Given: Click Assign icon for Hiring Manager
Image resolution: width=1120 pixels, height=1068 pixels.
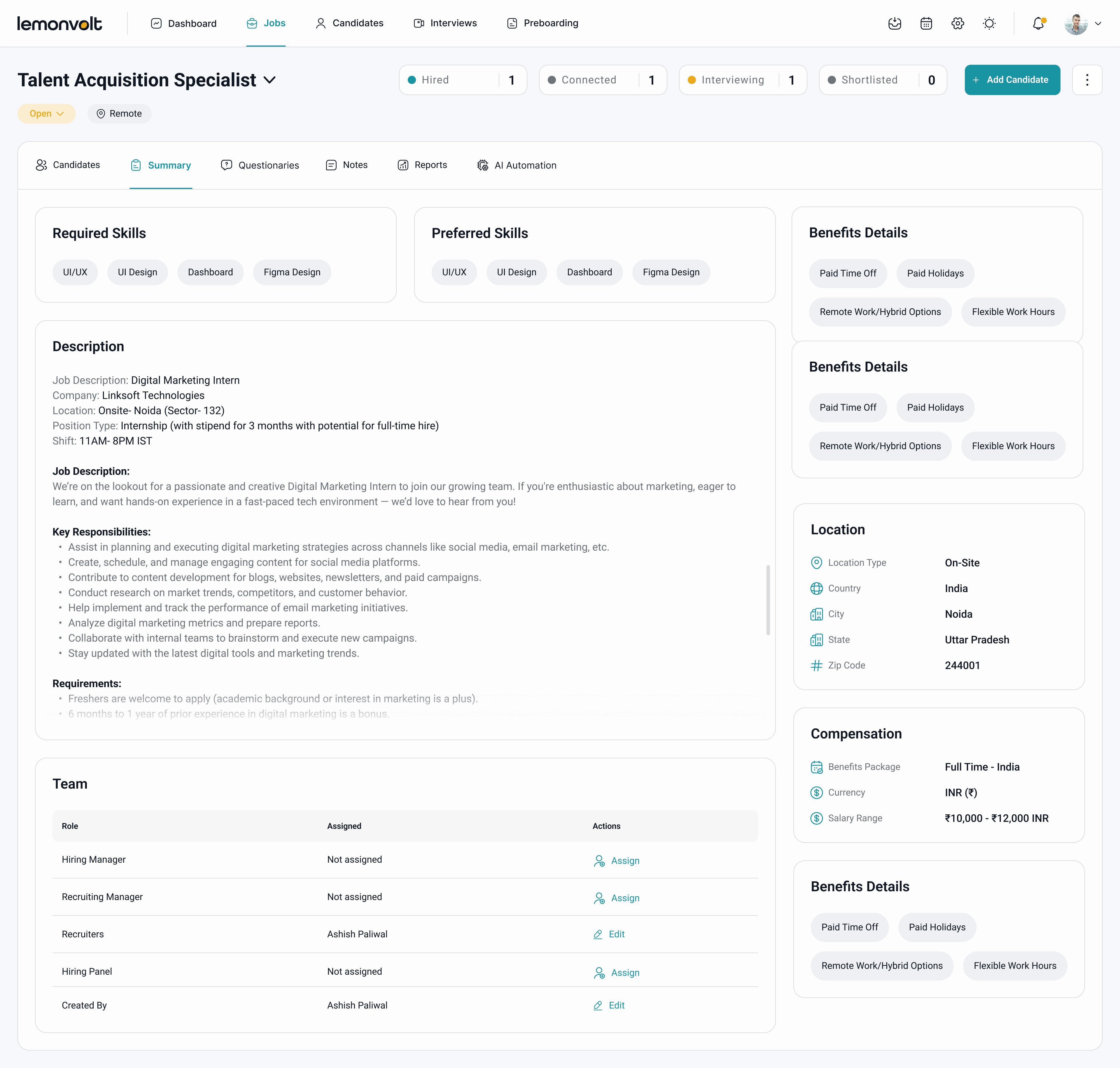Looking at the screenshot, I should (x=599, y=861).
